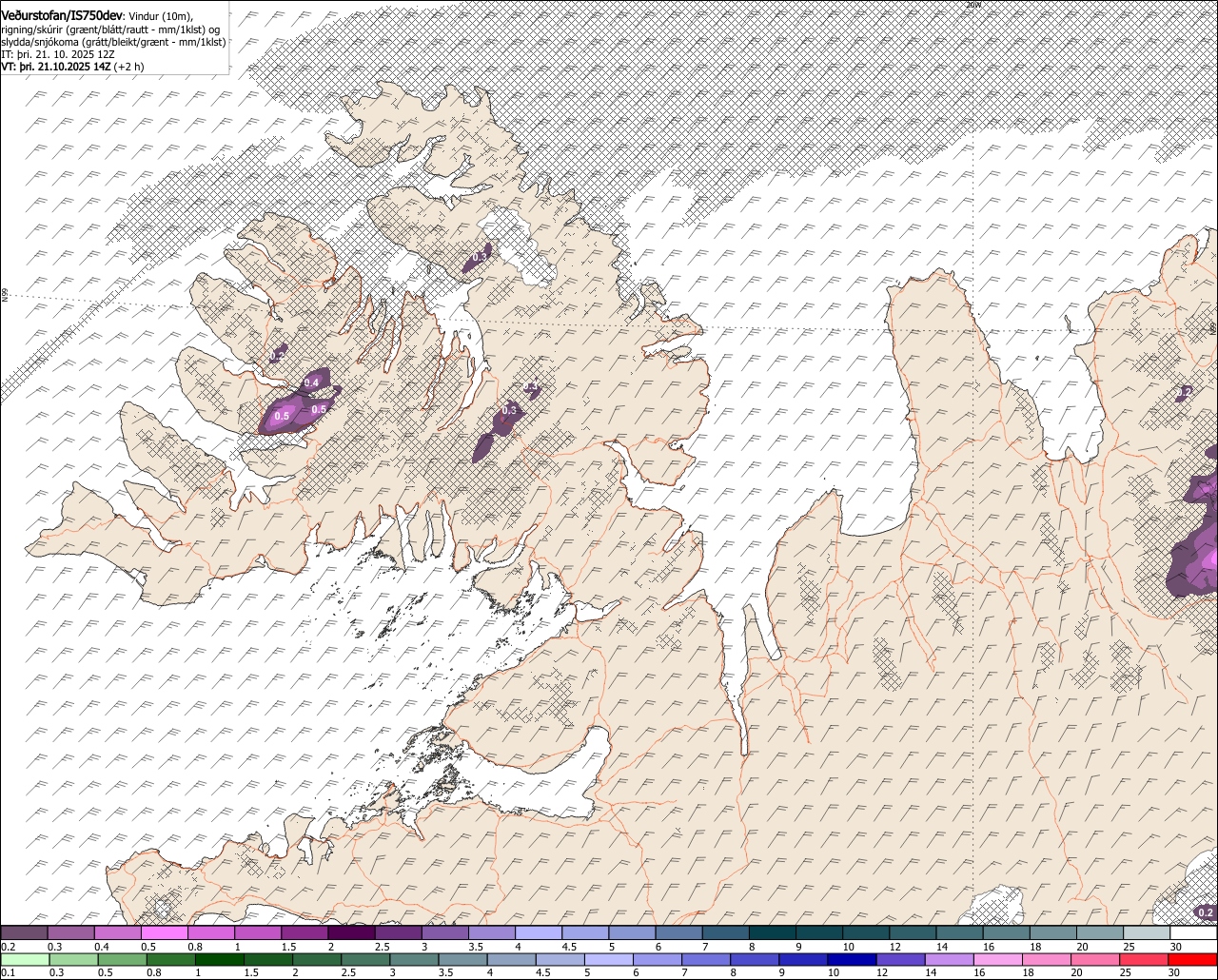This screenshot has width=1218, height=980.
Task: Select bottom-row deep blue swatch between 10 and 12
Action: (x=852, y=959)
